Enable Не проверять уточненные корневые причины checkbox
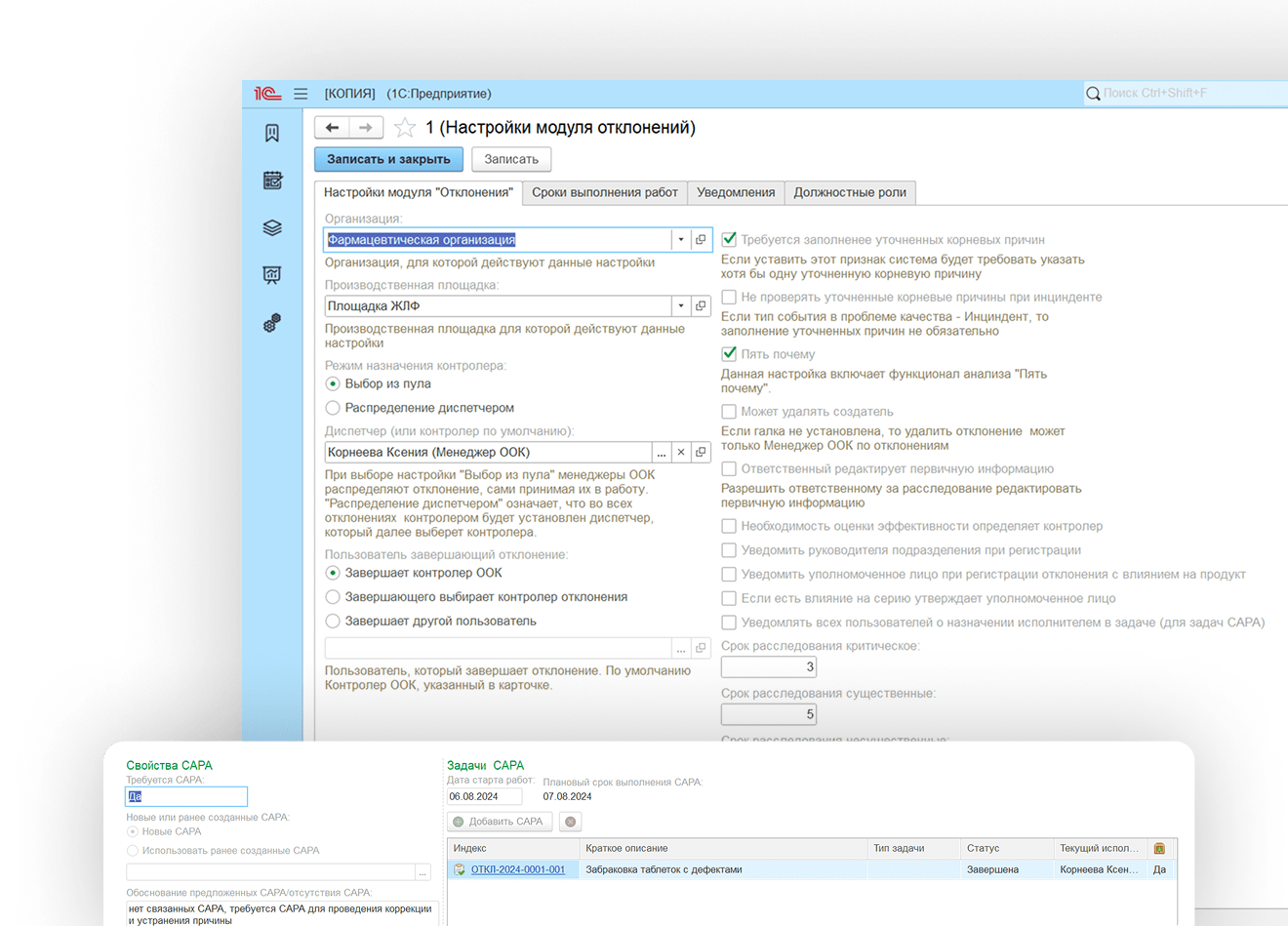Image resolution: width=1288 pixels, height=926 pixels. [x=729, y=297]
